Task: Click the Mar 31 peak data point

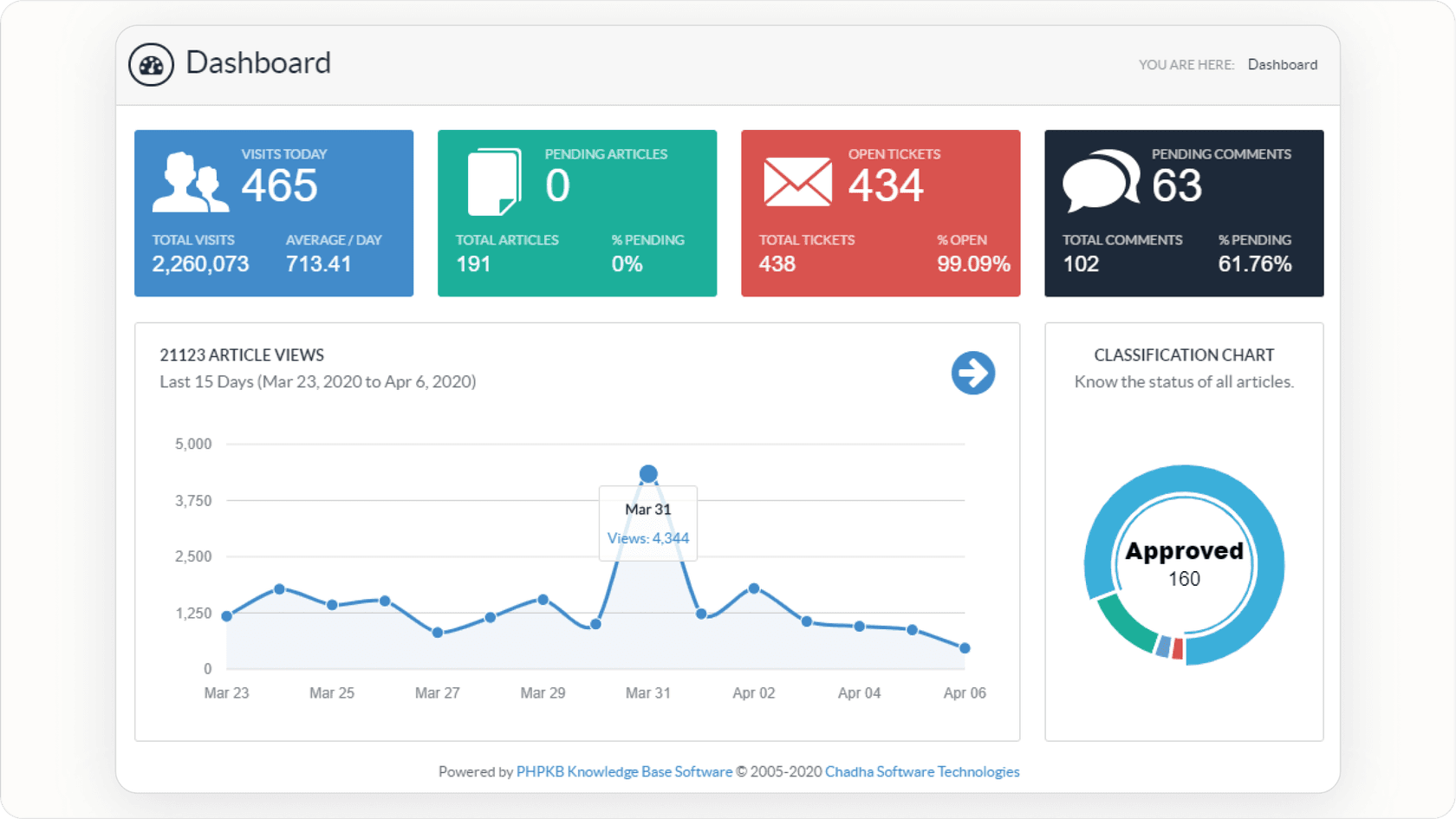Action: pos(648,474)
